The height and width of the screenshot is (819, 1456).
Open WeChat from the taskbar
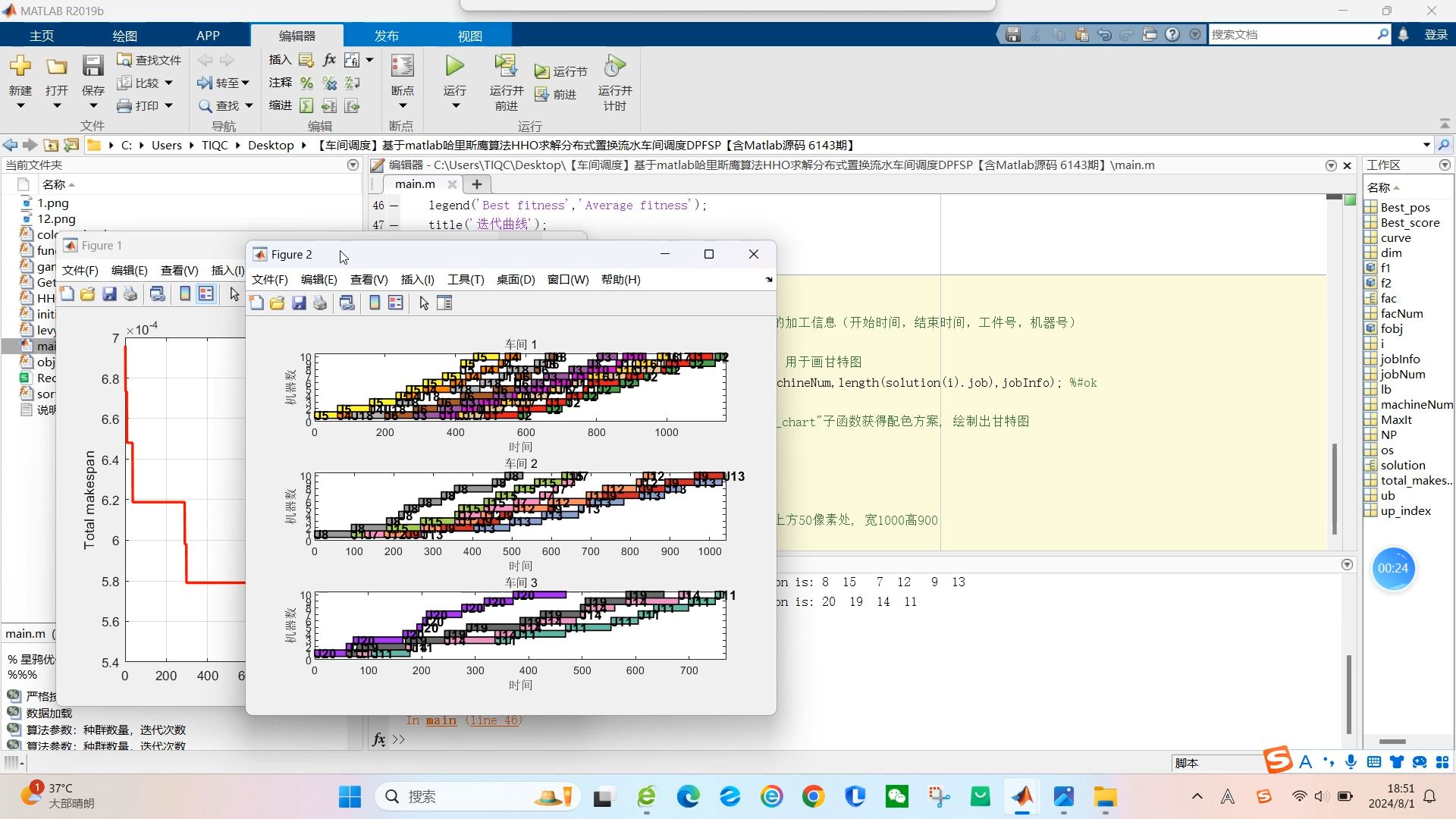(897, 796)
